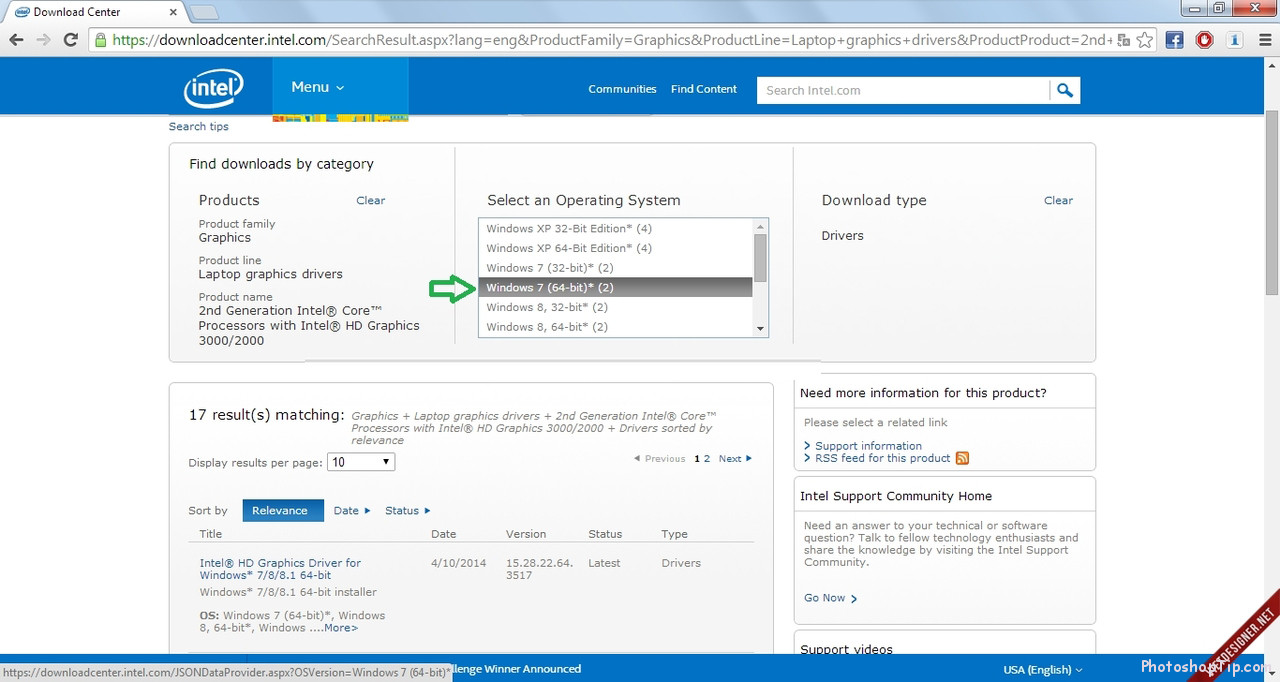This screenshot has width=1280, height=682.
Task: Reload the page with the refresh icon
Action: [x=70, y=40]
